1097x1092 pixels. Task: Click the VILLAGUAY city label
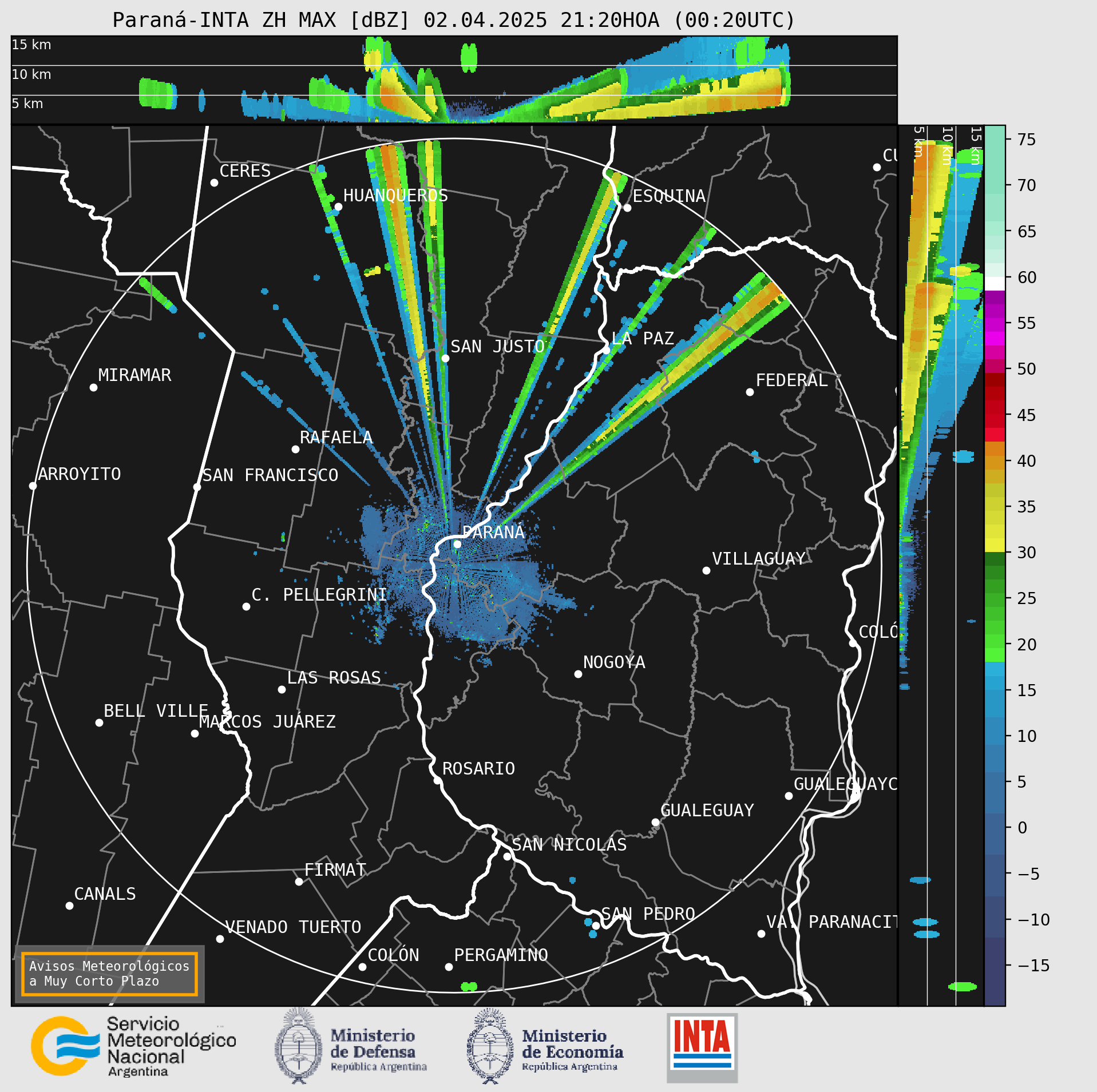coord(759,559)
